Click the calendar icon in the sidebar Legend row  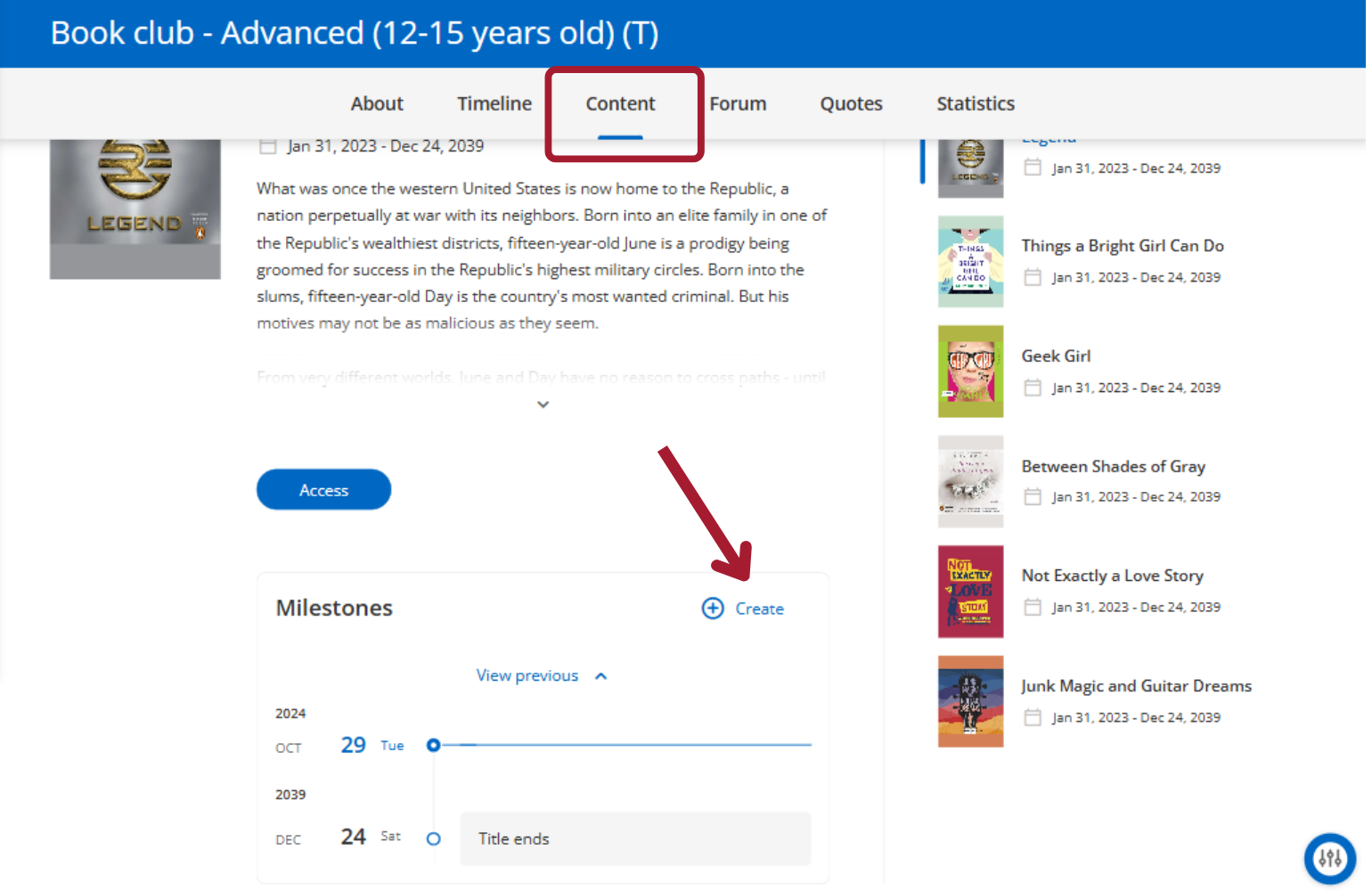click(1033, 168)
